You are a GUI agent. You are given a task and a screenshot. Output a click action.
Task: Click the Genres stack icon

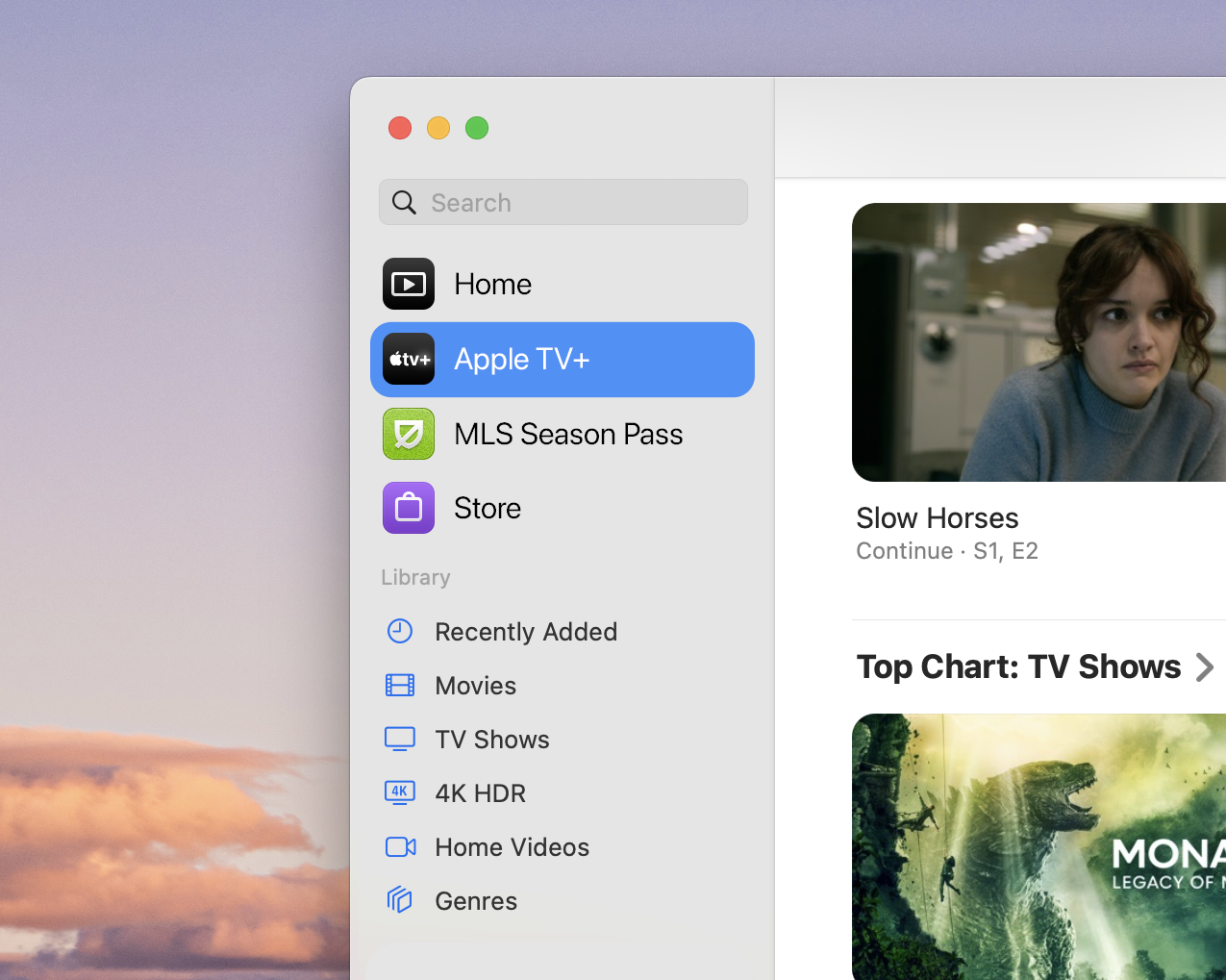tap(400, 900)
